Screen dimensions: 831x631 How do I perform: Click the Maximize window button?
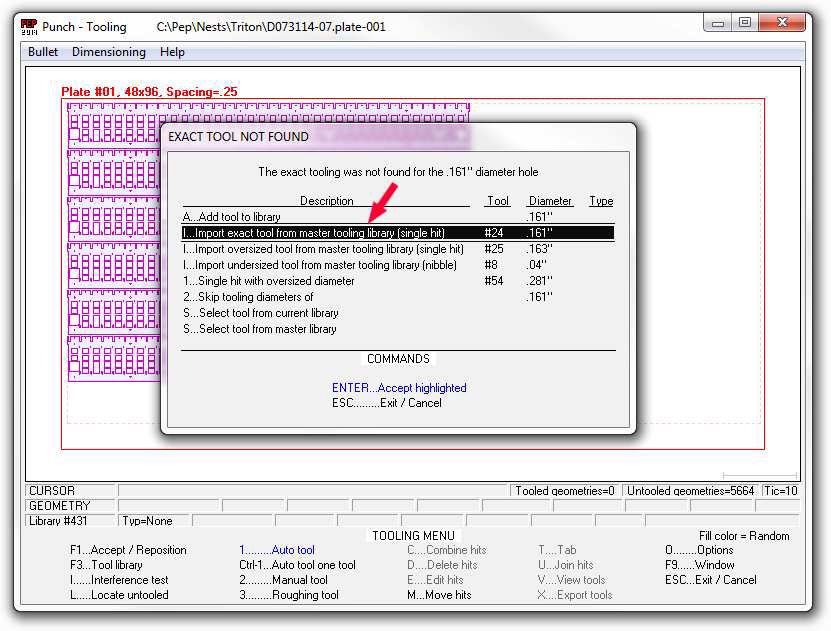(x=744, y=22)
